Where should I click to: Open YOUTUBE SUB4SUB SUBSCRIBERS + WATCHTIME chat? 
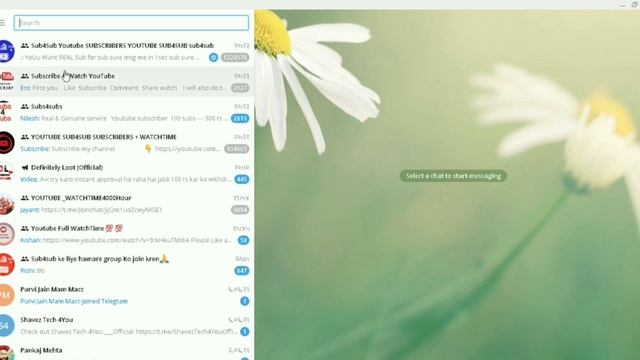pyautogui.click(x=127, y=142)
